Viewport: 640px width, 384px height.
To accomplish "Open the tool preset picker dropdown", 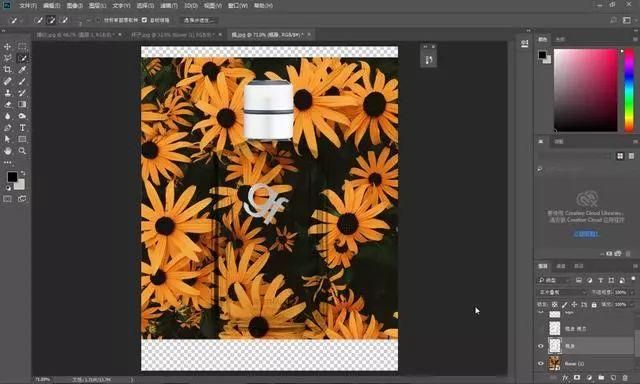I will click(x=21, y=20).
